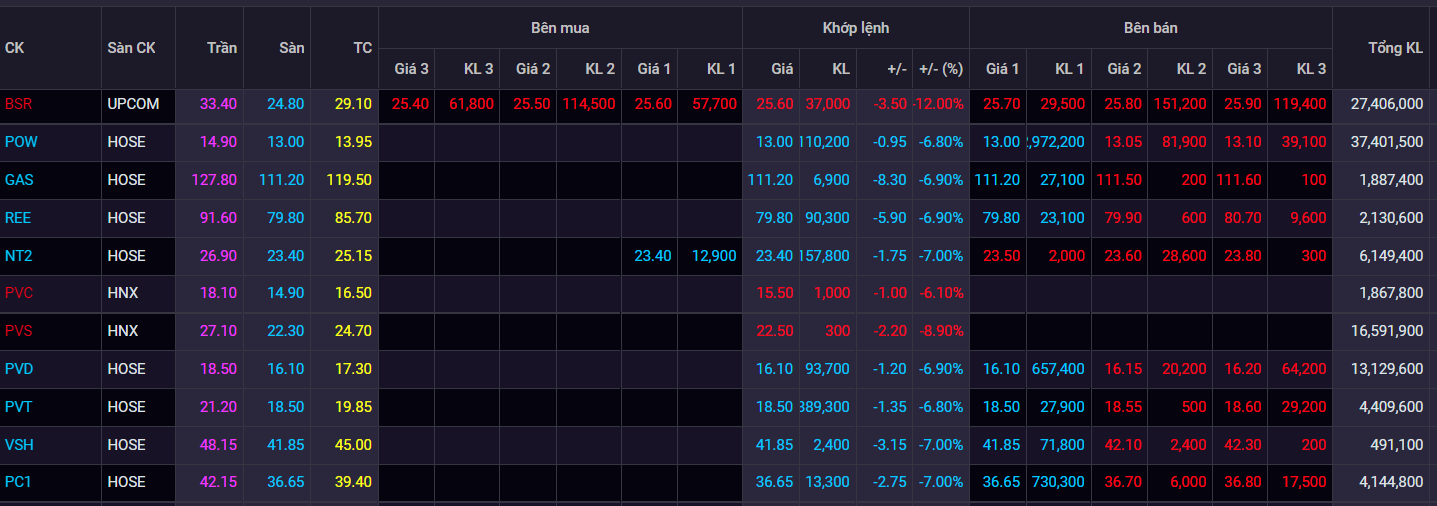Sort by the Sàn CK column header

coord(131,48)
